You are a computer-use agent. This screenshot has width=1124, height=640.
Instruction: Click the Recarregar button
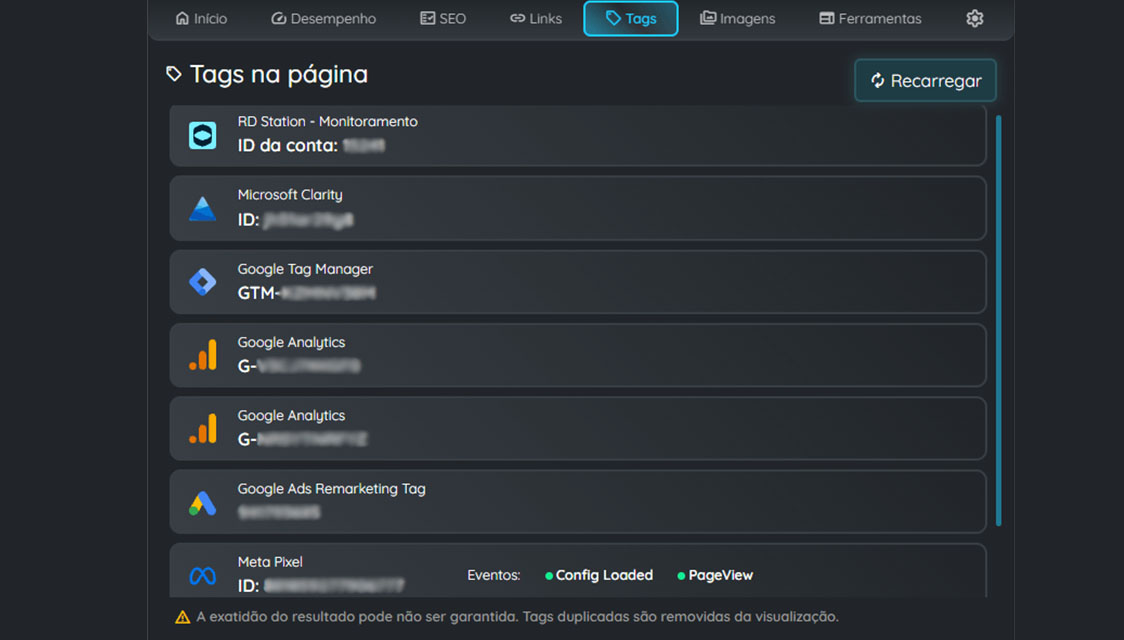[925, 80]
